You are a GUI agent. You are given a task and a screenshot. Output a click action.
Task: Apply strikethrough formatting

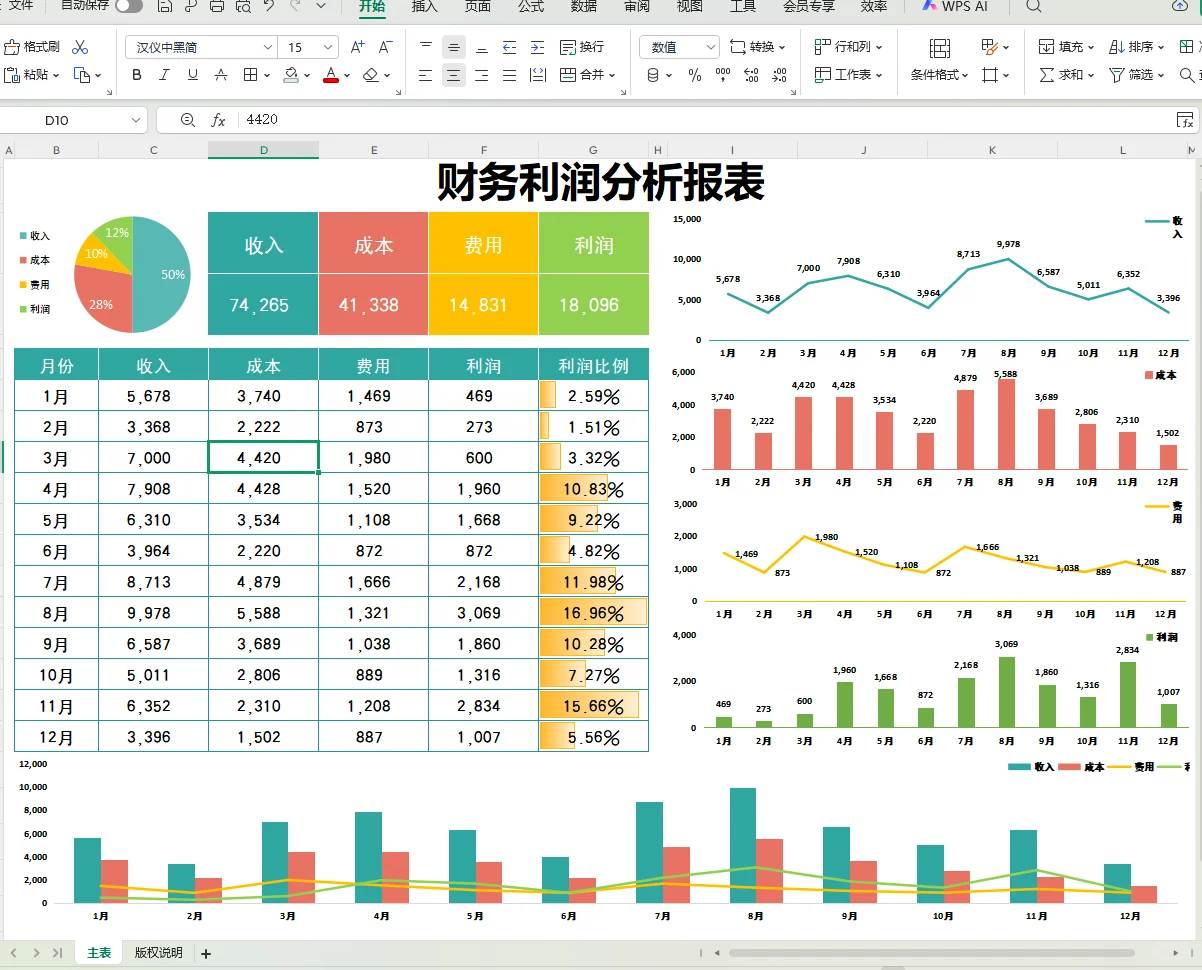(221, 75)
